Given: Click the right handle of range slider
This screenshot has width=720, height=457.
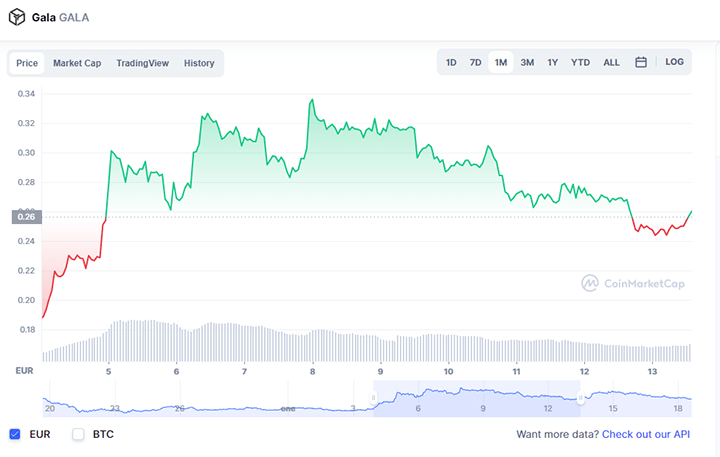Looking at the screenshot, I should (x=581, y=398).
